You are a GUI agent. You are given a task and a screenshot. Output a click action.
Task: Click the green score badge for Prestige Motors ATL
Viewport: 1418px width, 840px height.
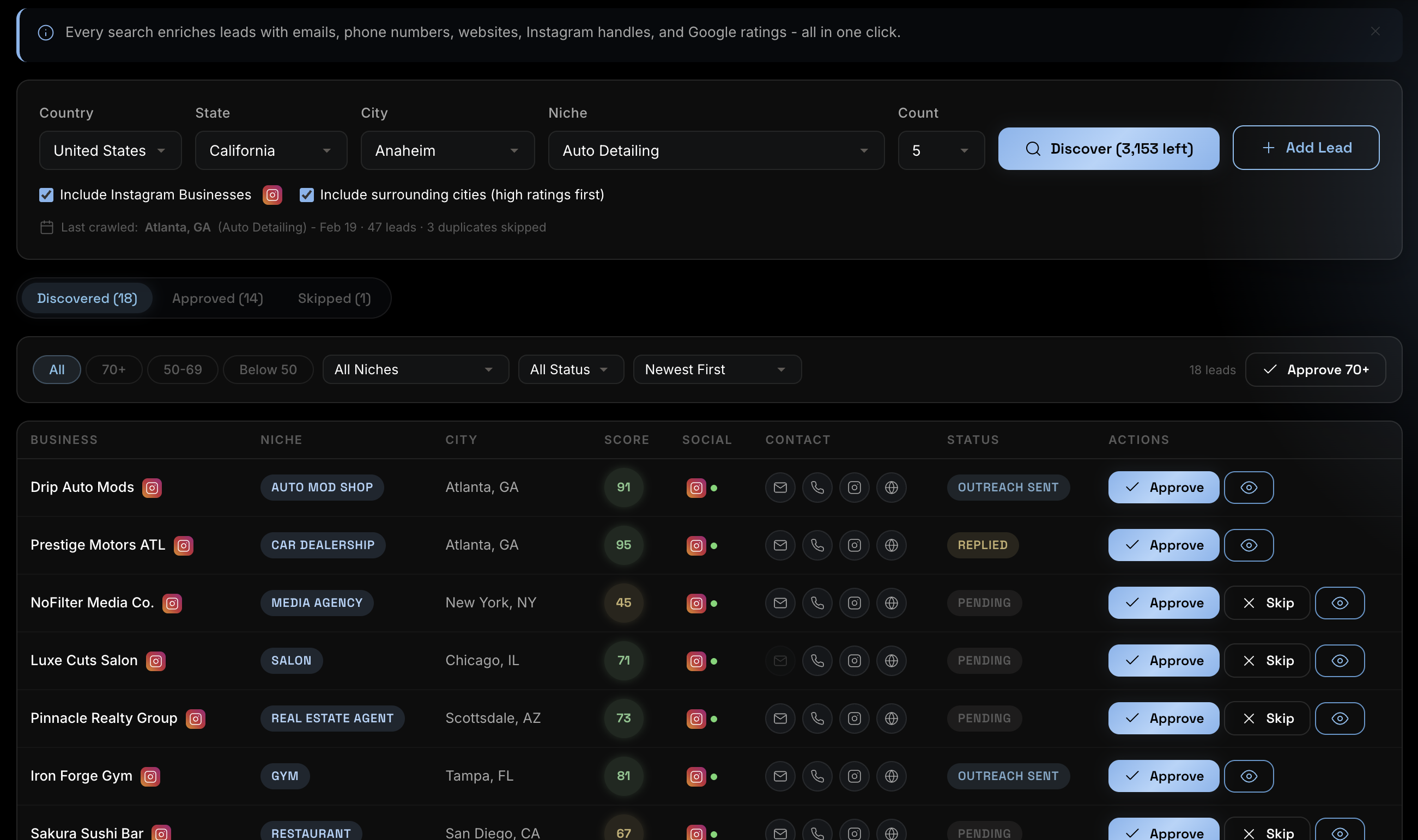(623, 545)
